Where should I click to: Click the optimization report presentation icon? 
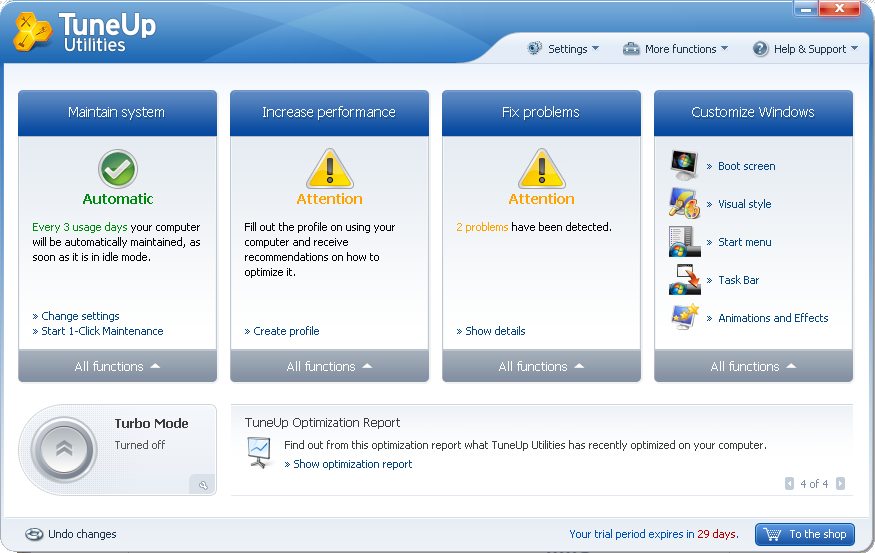click(259, 453)
